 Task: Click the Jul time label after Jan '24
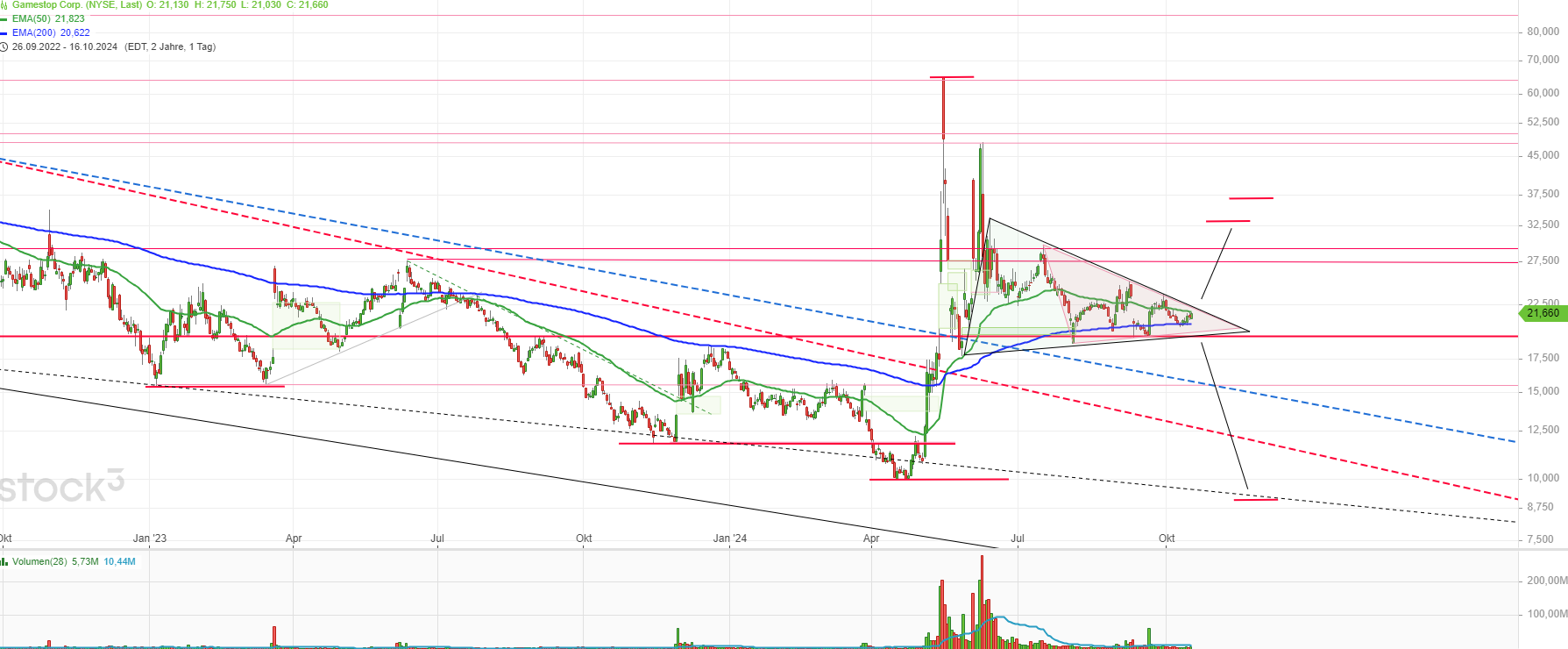pyautogui.click(x=1018, y=538)
